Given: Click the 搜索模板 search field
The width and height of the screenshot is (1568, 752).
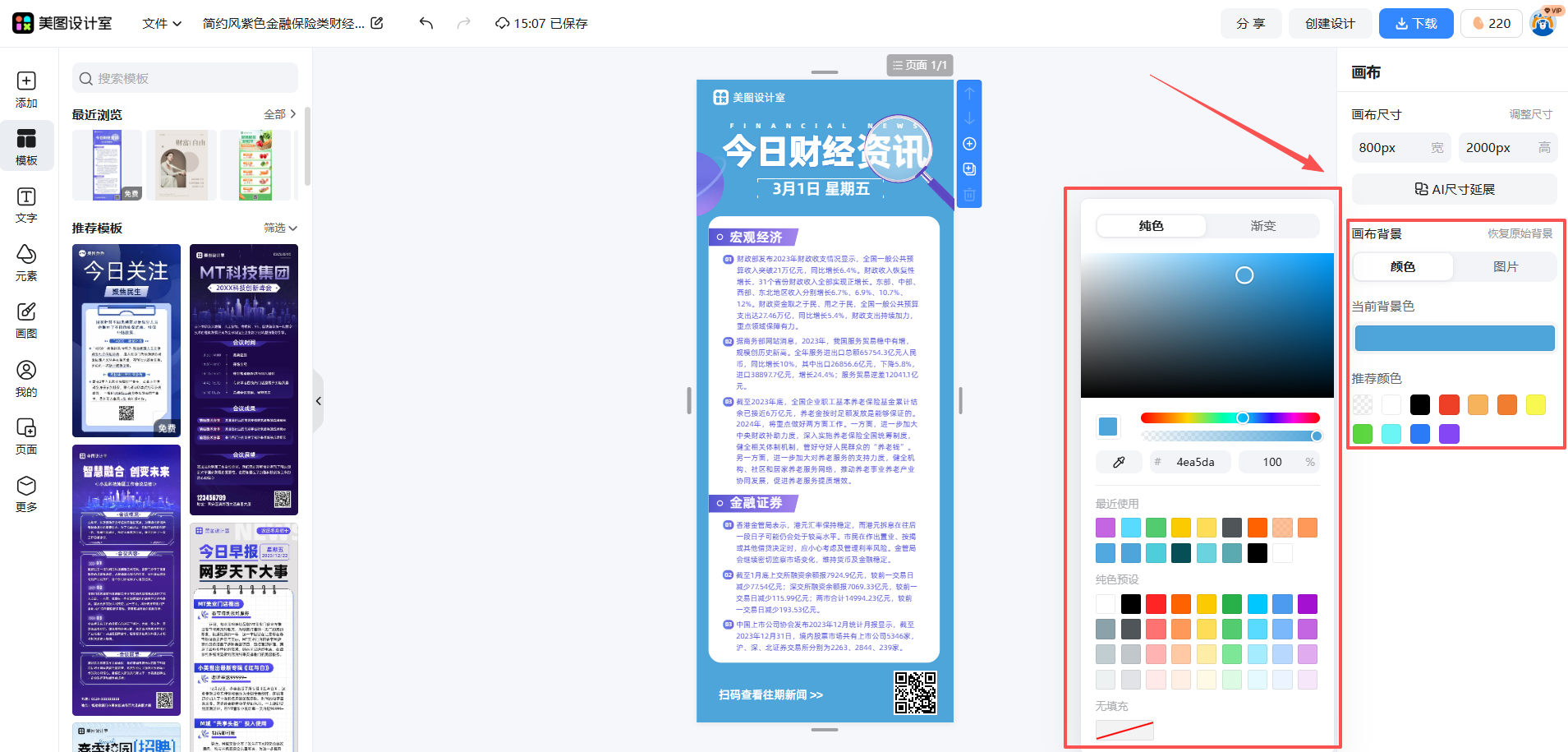Looking at the screenshot, I should pyautogui.click(x=185, y=78).
